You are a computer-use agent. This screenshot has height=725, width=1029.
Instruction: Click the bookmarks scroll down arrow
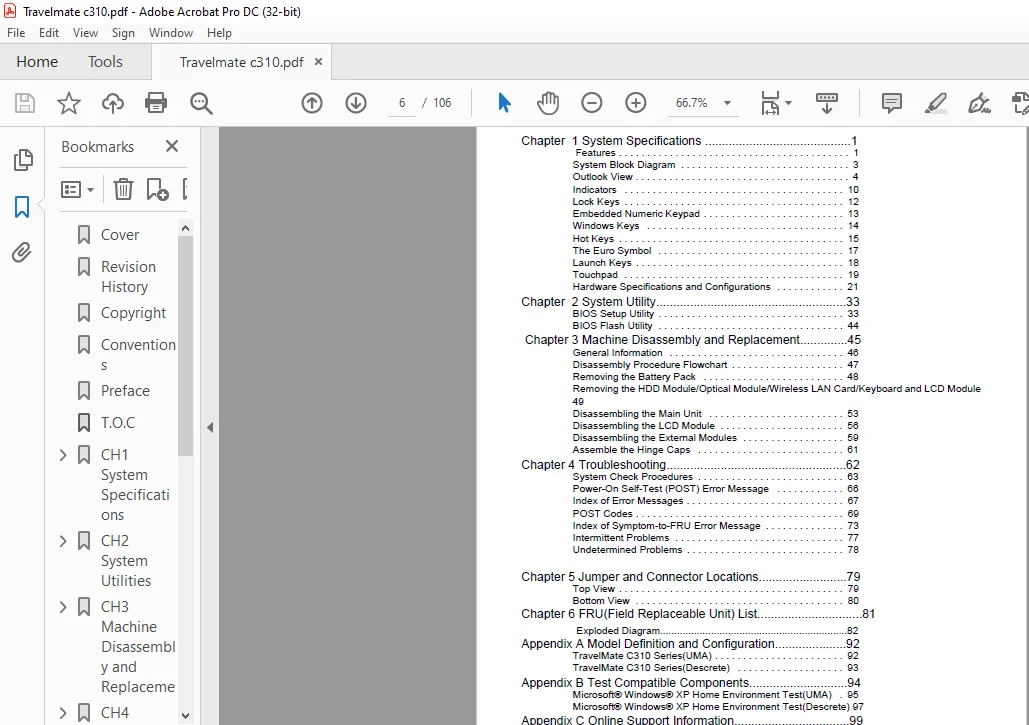185,716
